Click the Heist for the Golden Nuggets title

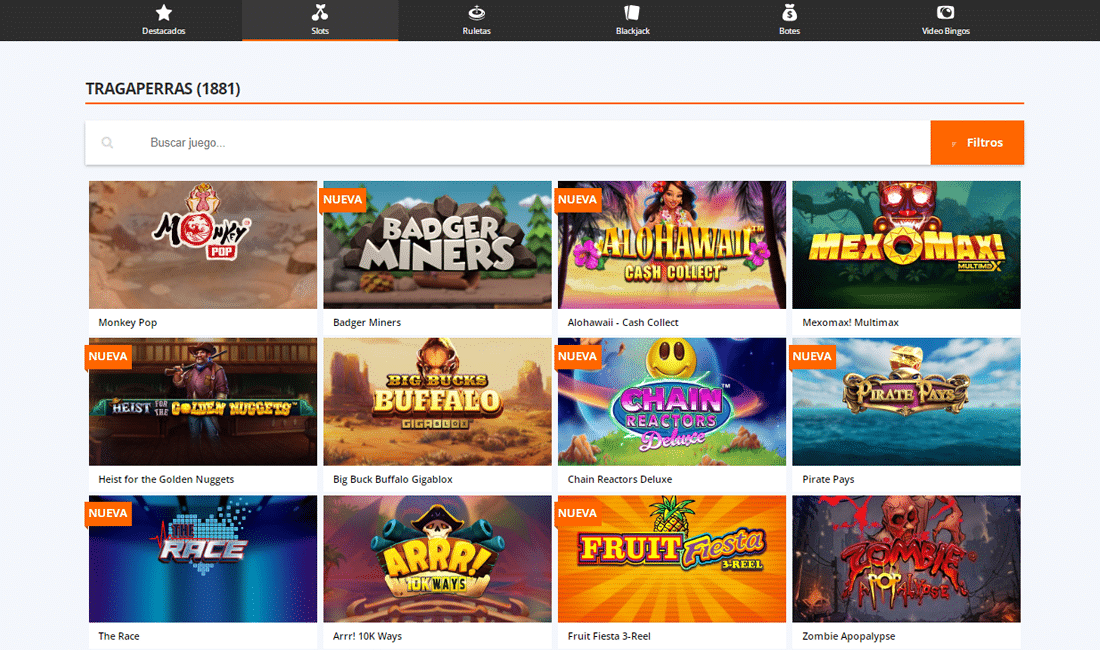[x=166, y=479]
